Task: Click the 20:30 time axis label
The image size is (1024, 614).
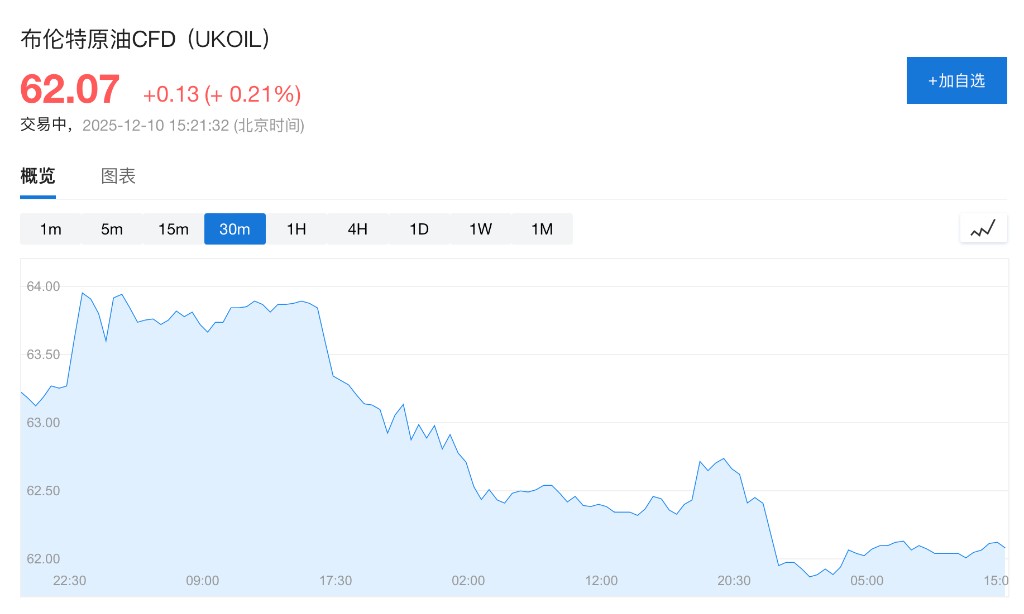Action: 734,580
